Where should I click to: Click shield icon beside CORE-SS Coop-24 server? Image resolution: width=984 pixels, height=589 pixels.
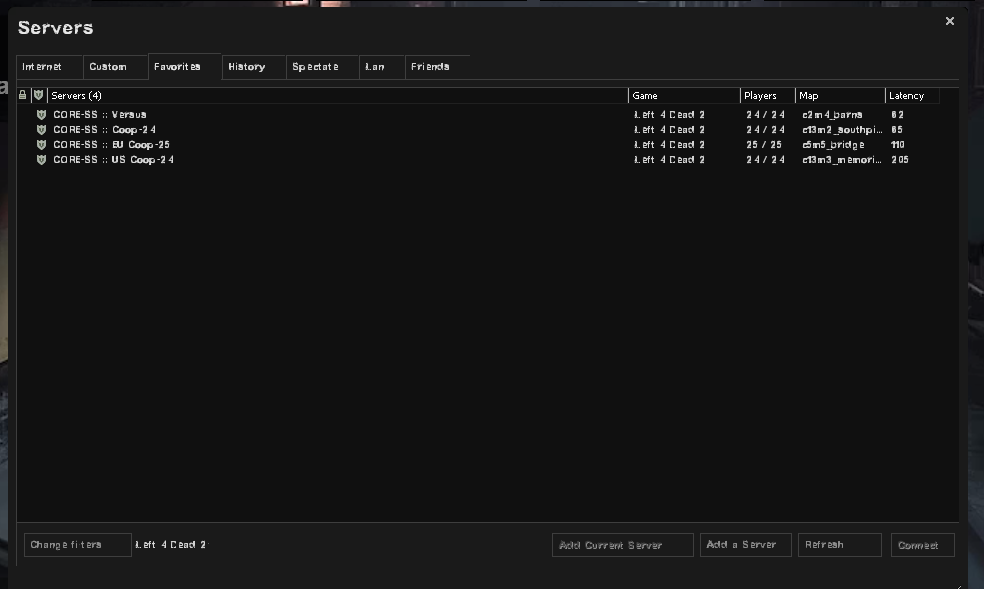(x=41, y=130)
